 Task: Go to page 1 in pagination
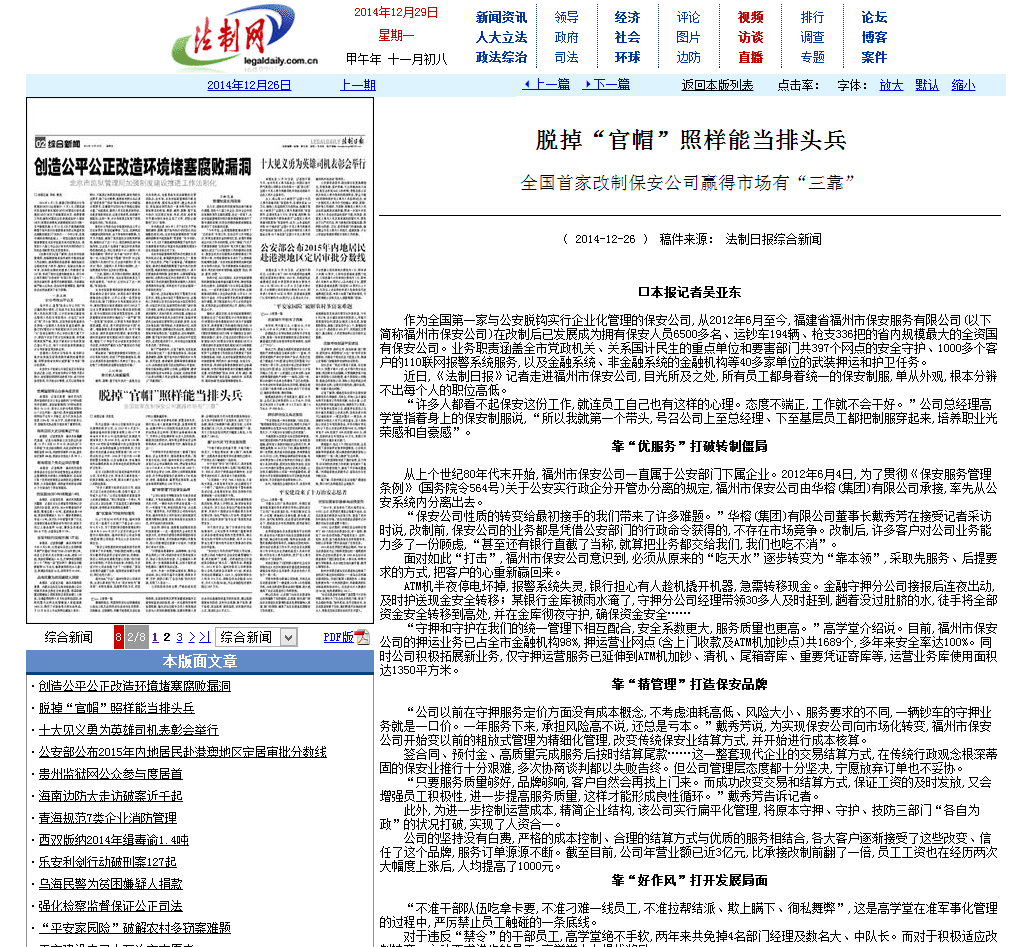155,637
